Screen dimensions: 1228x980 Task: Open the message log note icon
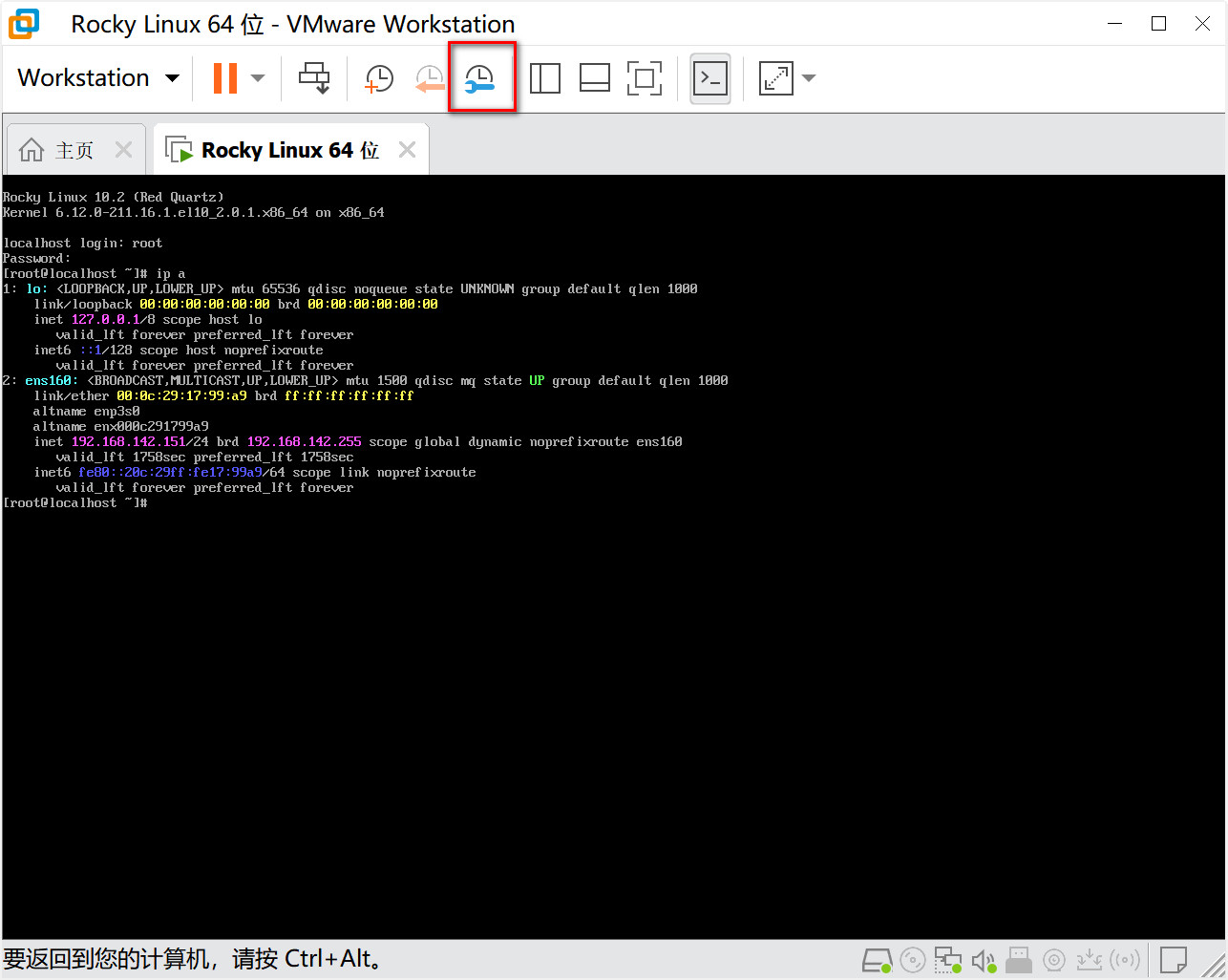pyautogui.click(x=1174, y=959)
